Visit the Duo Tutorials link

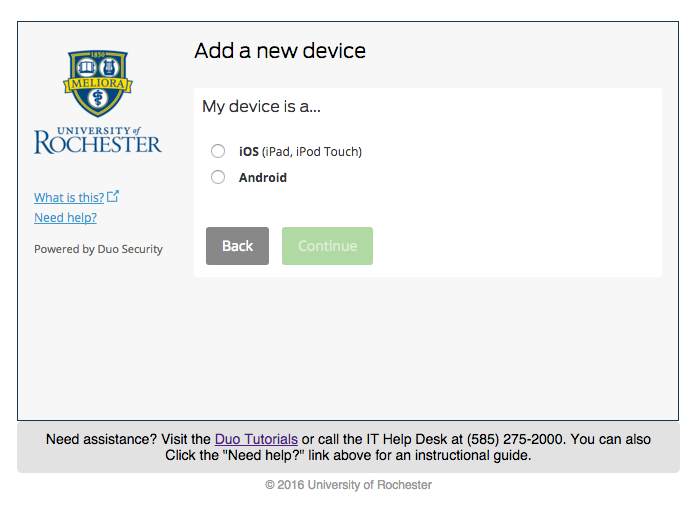tap(256, 439)
